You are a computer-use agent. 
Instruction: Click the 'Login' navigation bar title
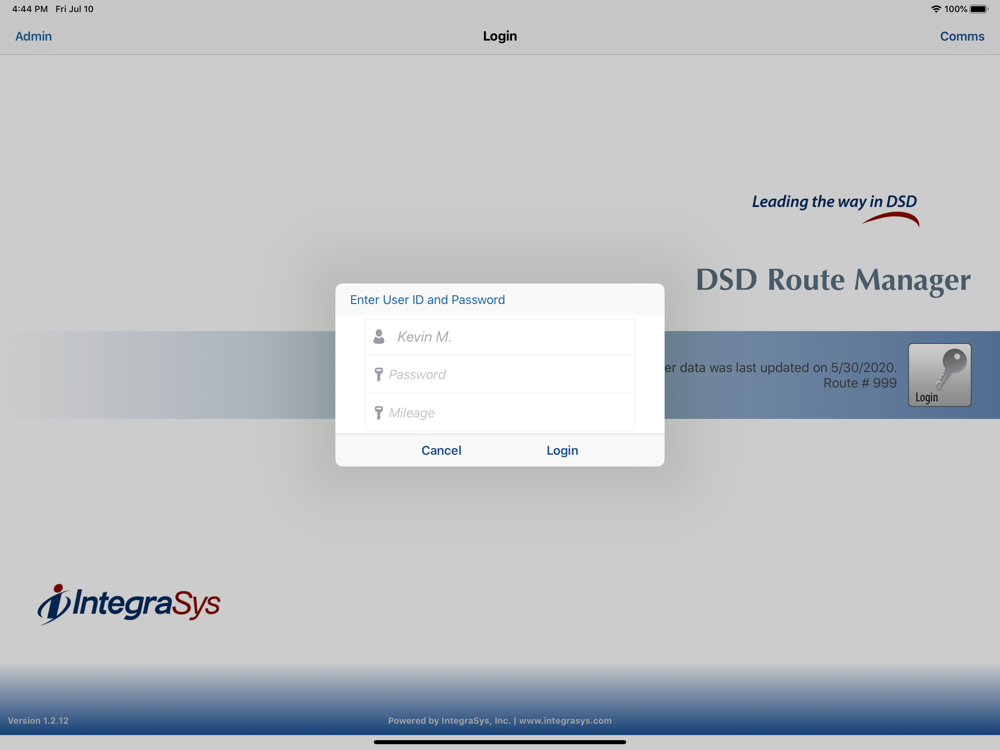pos(500,36)
